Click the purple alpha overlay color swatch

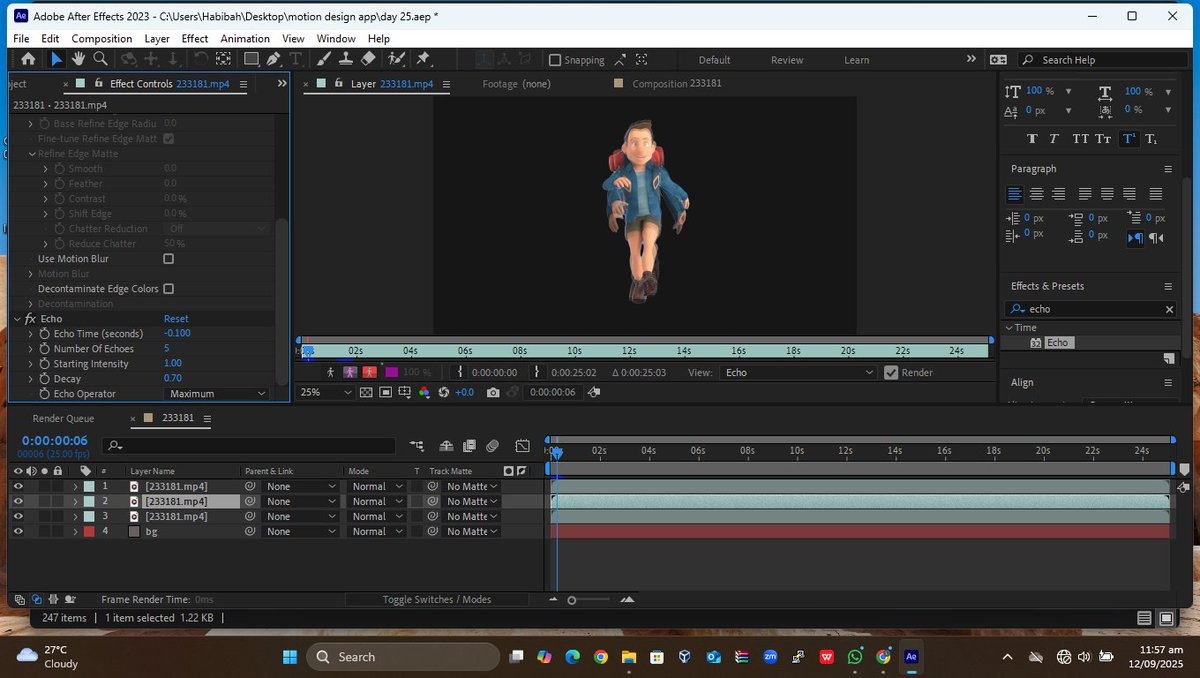tap(390, 372)
